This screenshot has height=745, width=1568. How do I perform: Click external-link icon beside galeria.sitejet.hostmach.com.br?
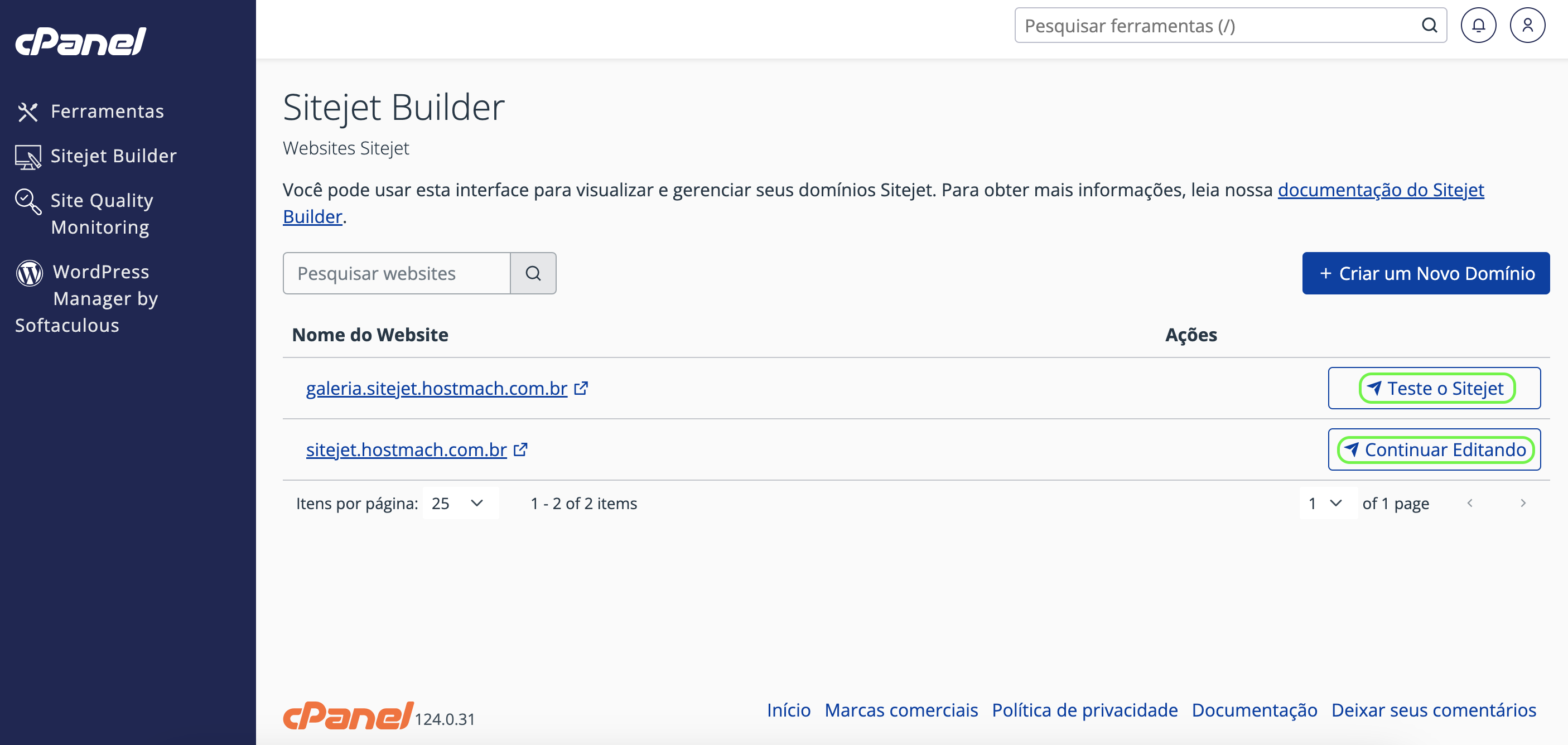[x=581, y=388]
